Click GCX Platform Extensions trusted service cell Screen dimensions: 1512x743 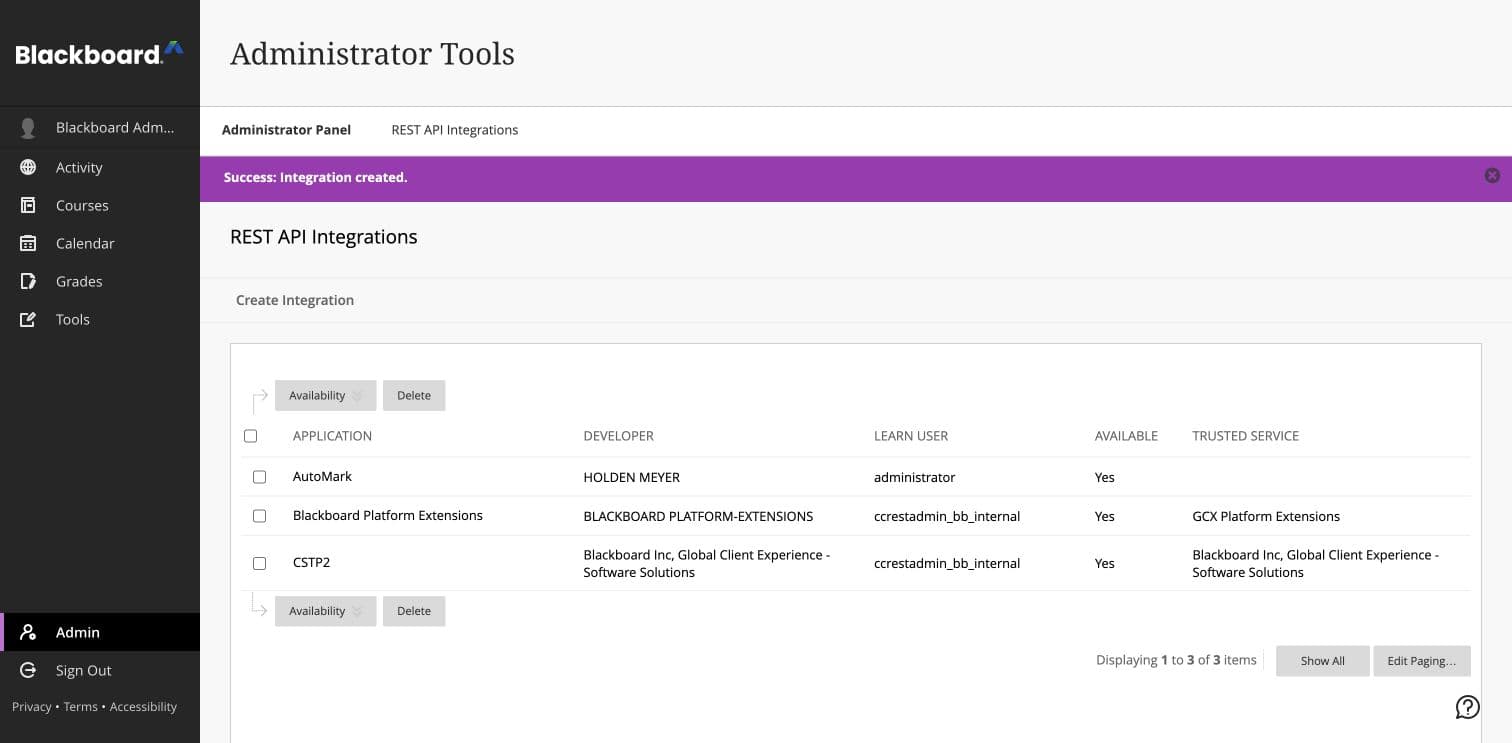(x=1266, y=517)
